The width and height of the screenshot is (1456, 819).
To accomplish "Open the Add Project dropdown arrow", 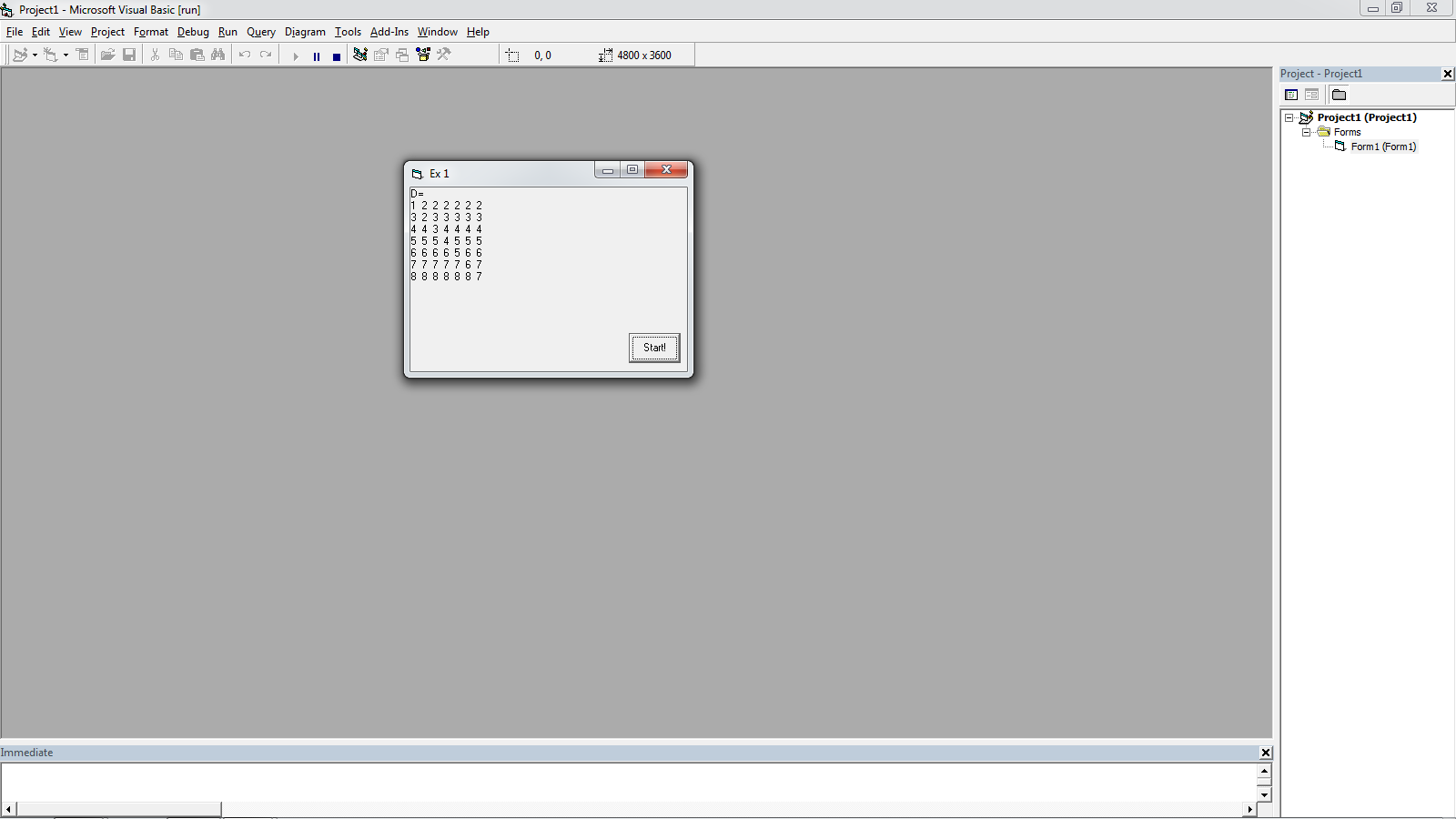I will pos(35,56).
